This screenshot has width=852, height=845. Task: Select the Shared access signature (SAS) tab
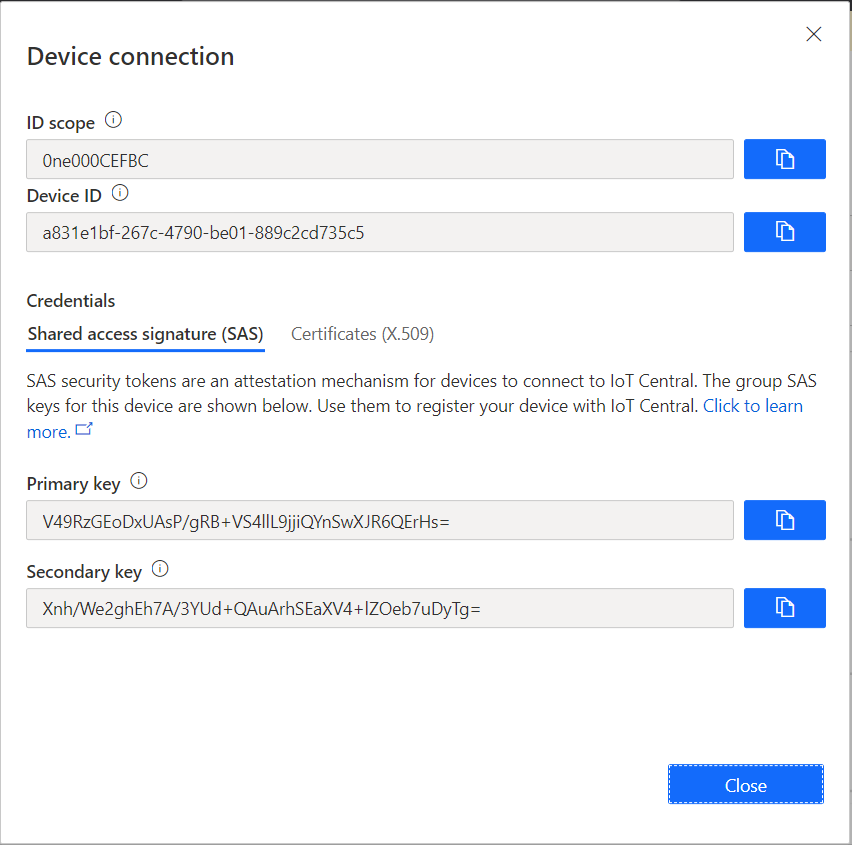(x=145, y=334)
